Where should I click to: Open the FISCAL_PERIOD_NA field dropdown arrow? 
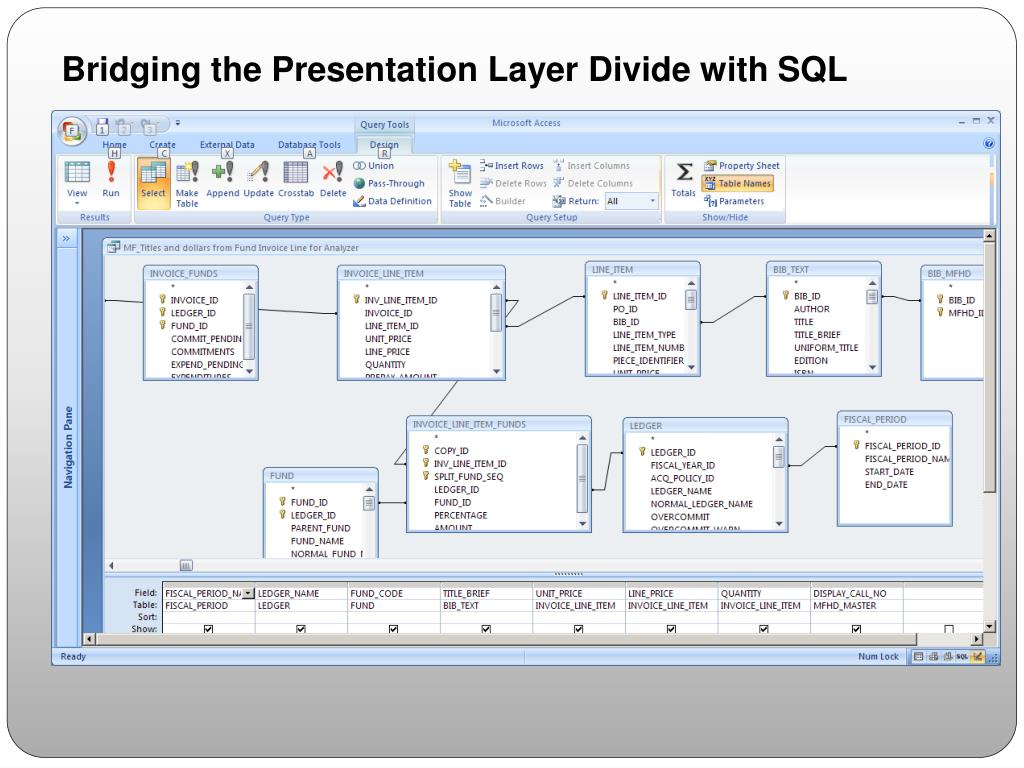tap(248, 594)
